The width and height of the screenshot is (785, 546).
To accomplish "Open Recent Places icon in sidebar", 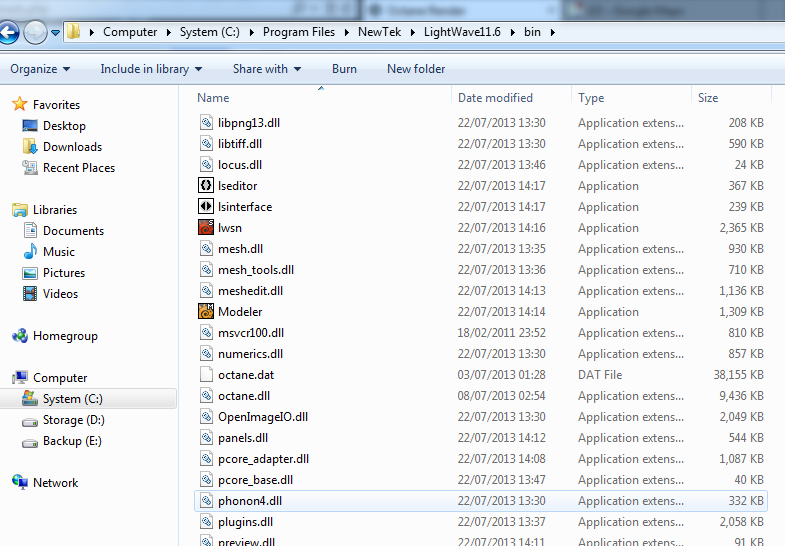I will coord(30,168).
